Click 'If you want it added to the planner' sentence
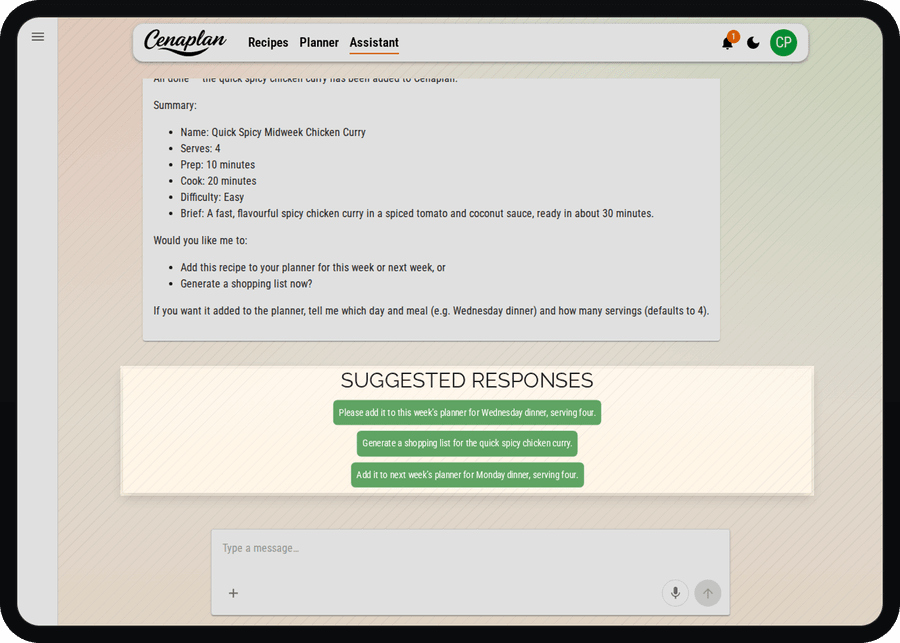The image size is (900, 643). coord(431,311)
